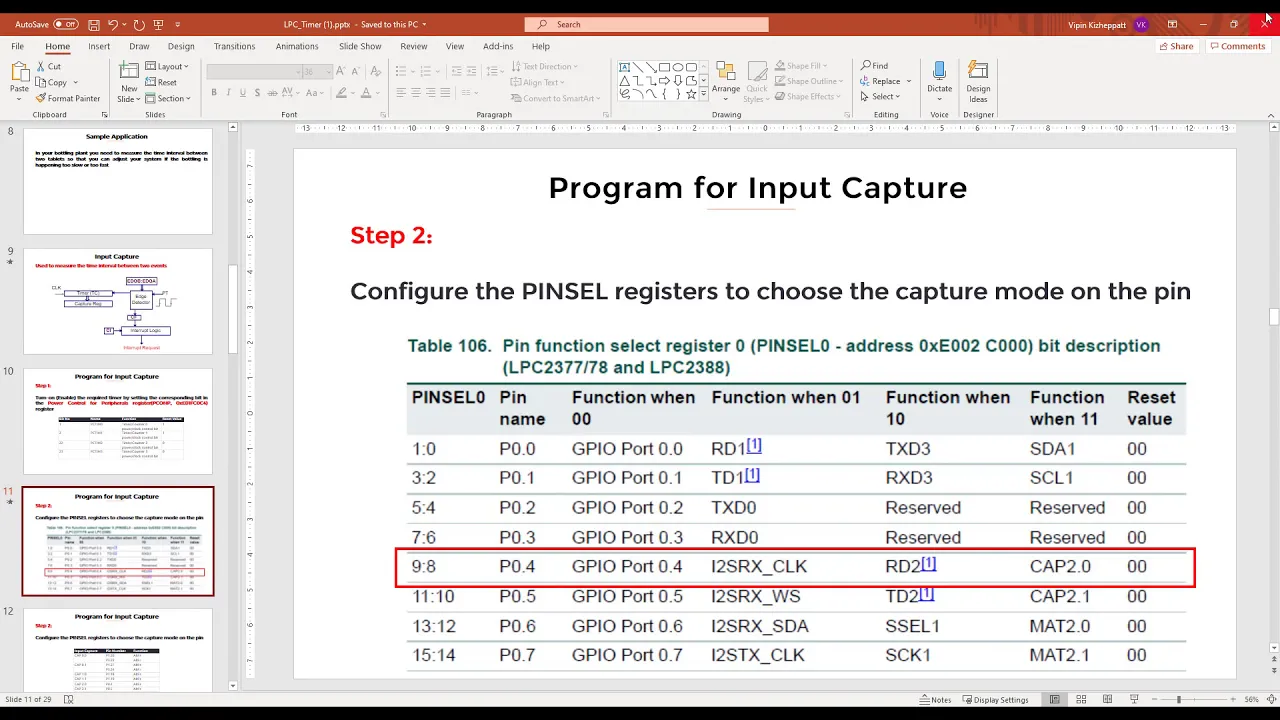This screenshot has width=1280, height=720.
Task: Expand the Replace dropdown arrow
Action: point(908,81)
